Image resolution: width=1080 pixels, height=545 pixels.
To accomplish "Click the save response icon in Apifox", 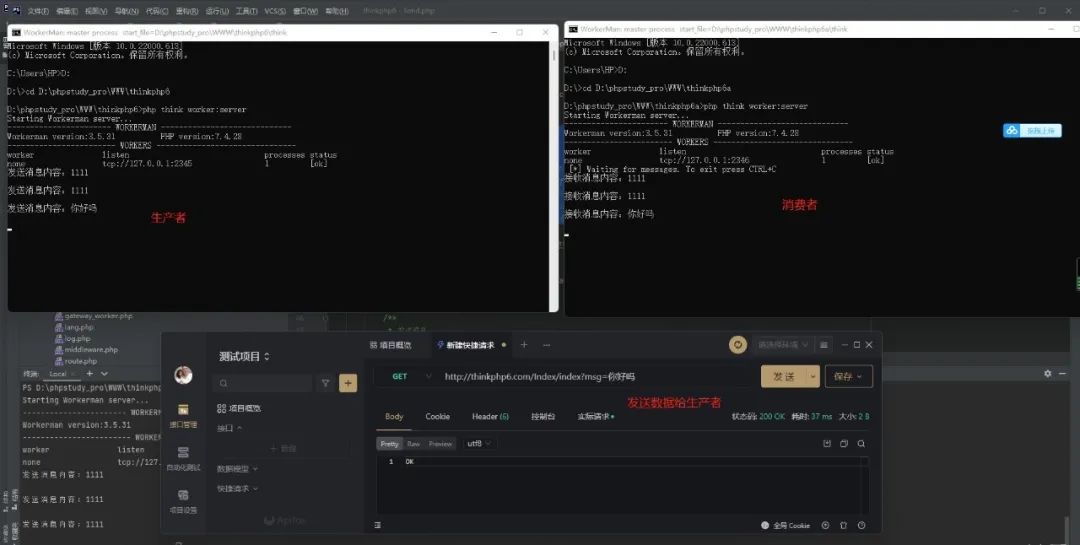I will tap(827, 444).
